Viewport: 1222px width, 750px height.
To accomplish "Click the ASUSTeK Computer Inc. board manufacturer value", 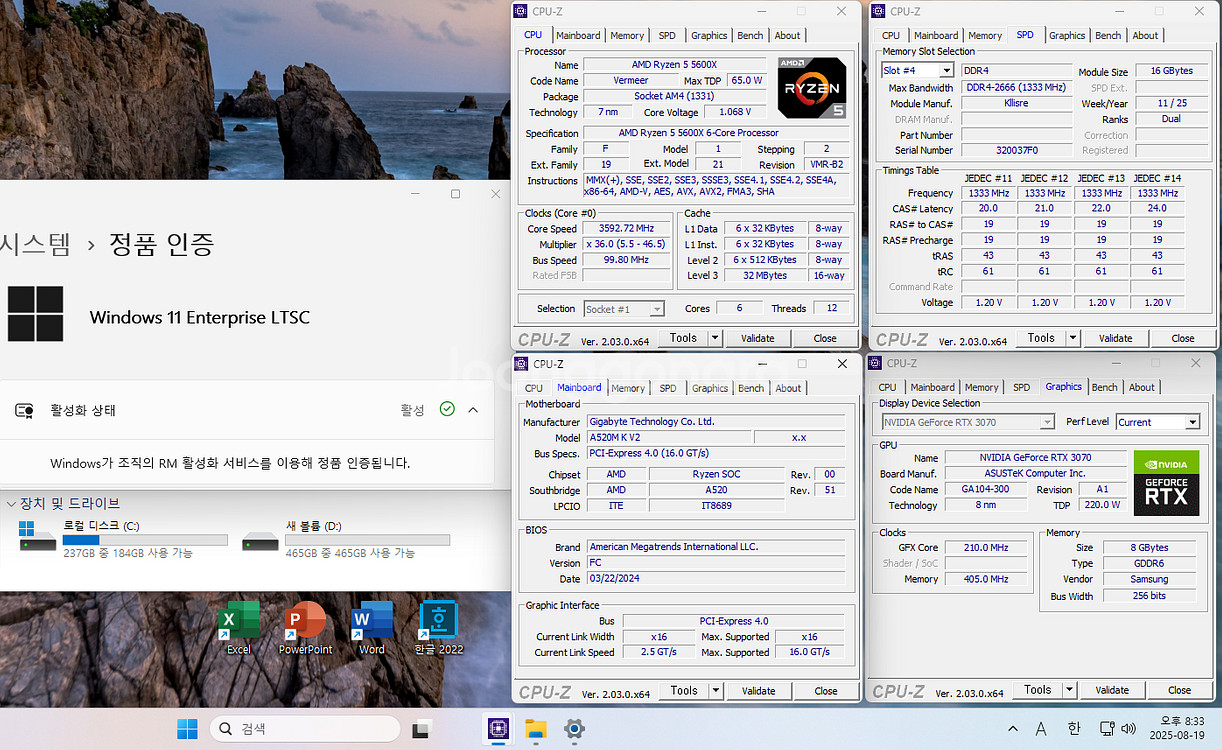I will pyautogui.click(x=1036, y=474).
